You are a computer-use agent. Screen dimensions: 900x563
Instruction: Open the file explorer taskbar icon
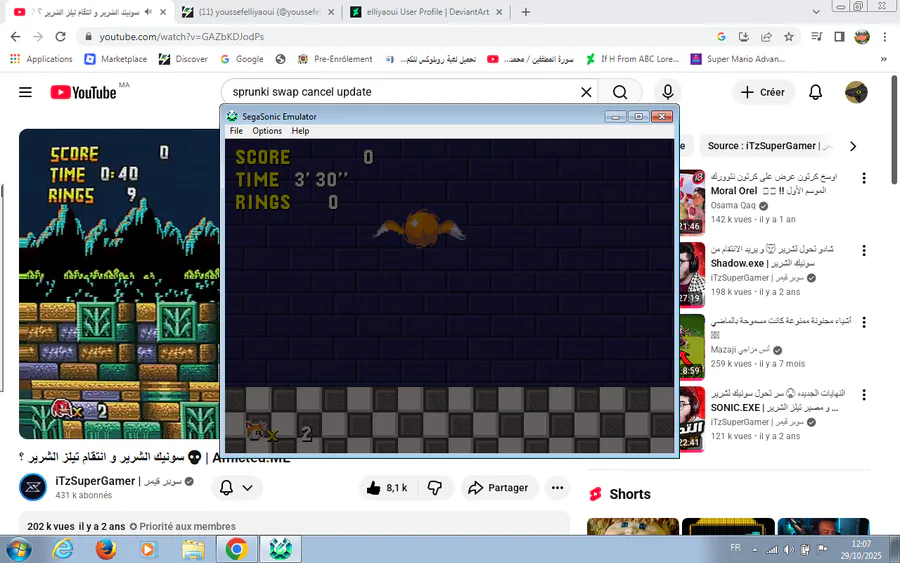coord(193,549)
